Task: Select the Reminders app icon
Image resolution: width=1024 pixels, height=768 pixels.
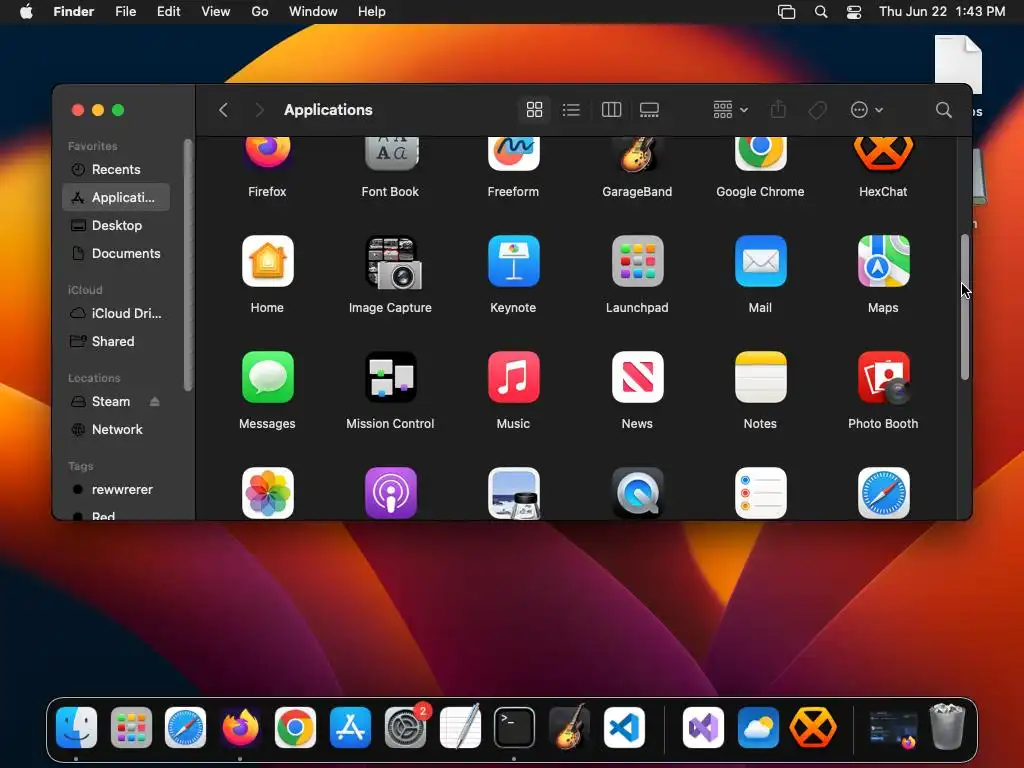Action: [x=760, y=493]
